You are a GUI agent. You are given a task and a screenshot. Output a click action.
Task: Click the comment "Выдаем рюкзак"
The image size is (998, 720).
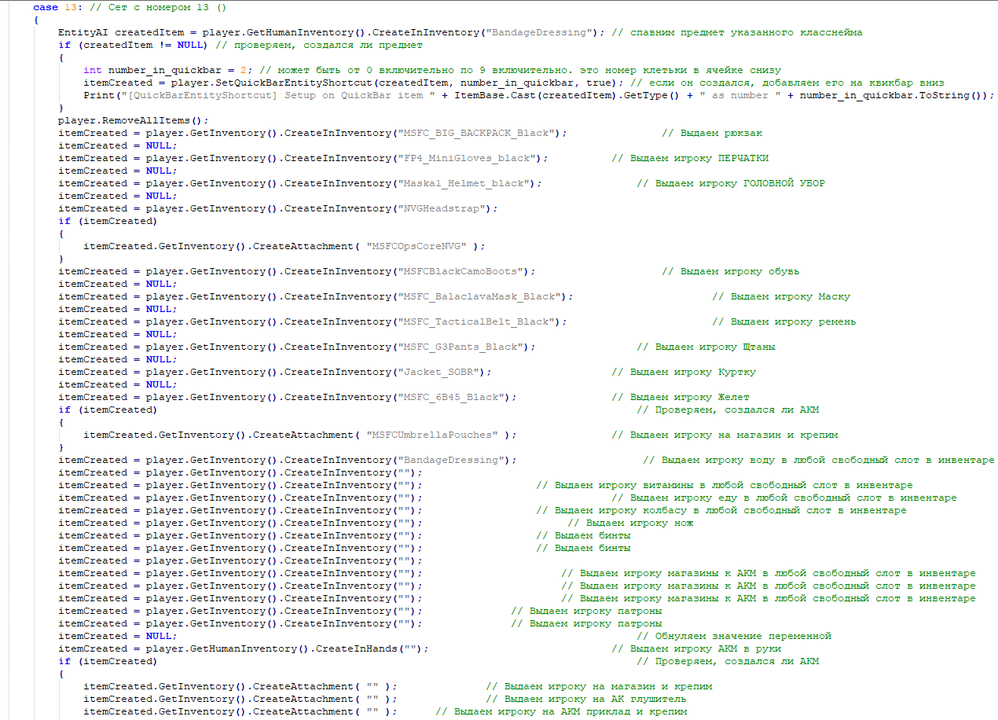[x=712, y=133]
